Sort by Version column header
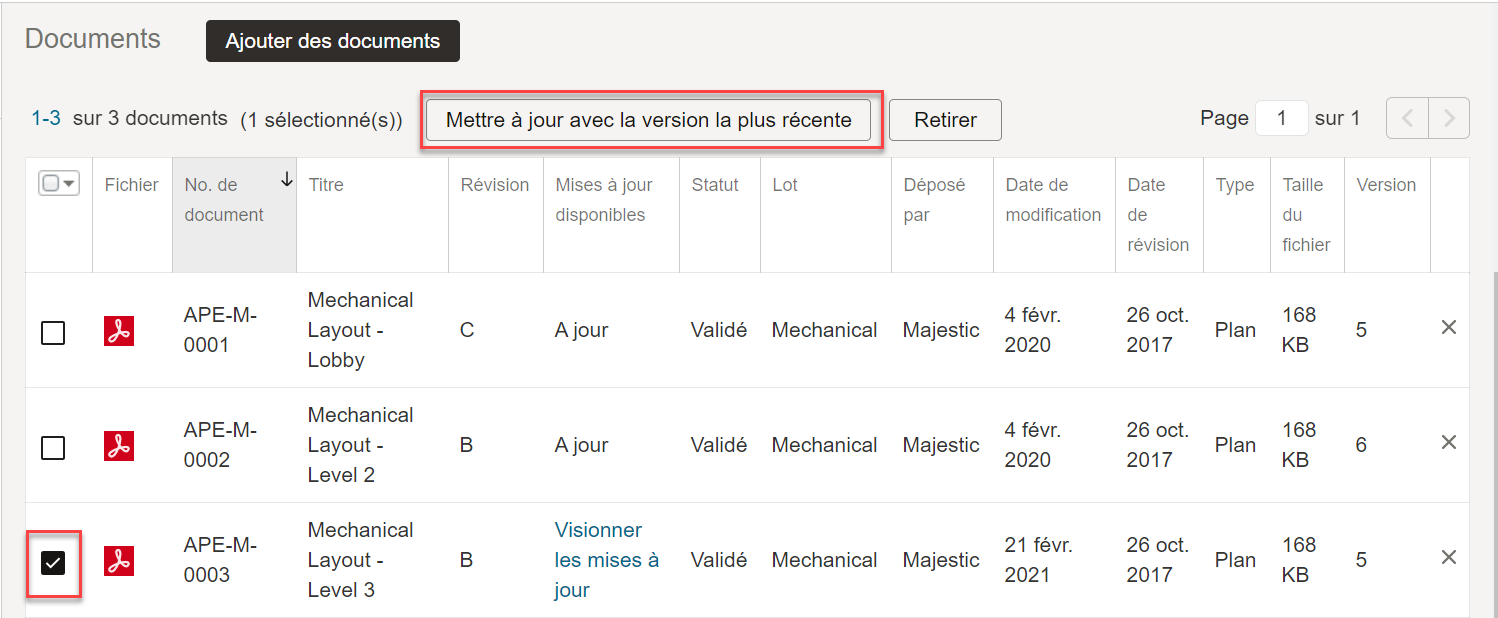 tap(1386, 185)
